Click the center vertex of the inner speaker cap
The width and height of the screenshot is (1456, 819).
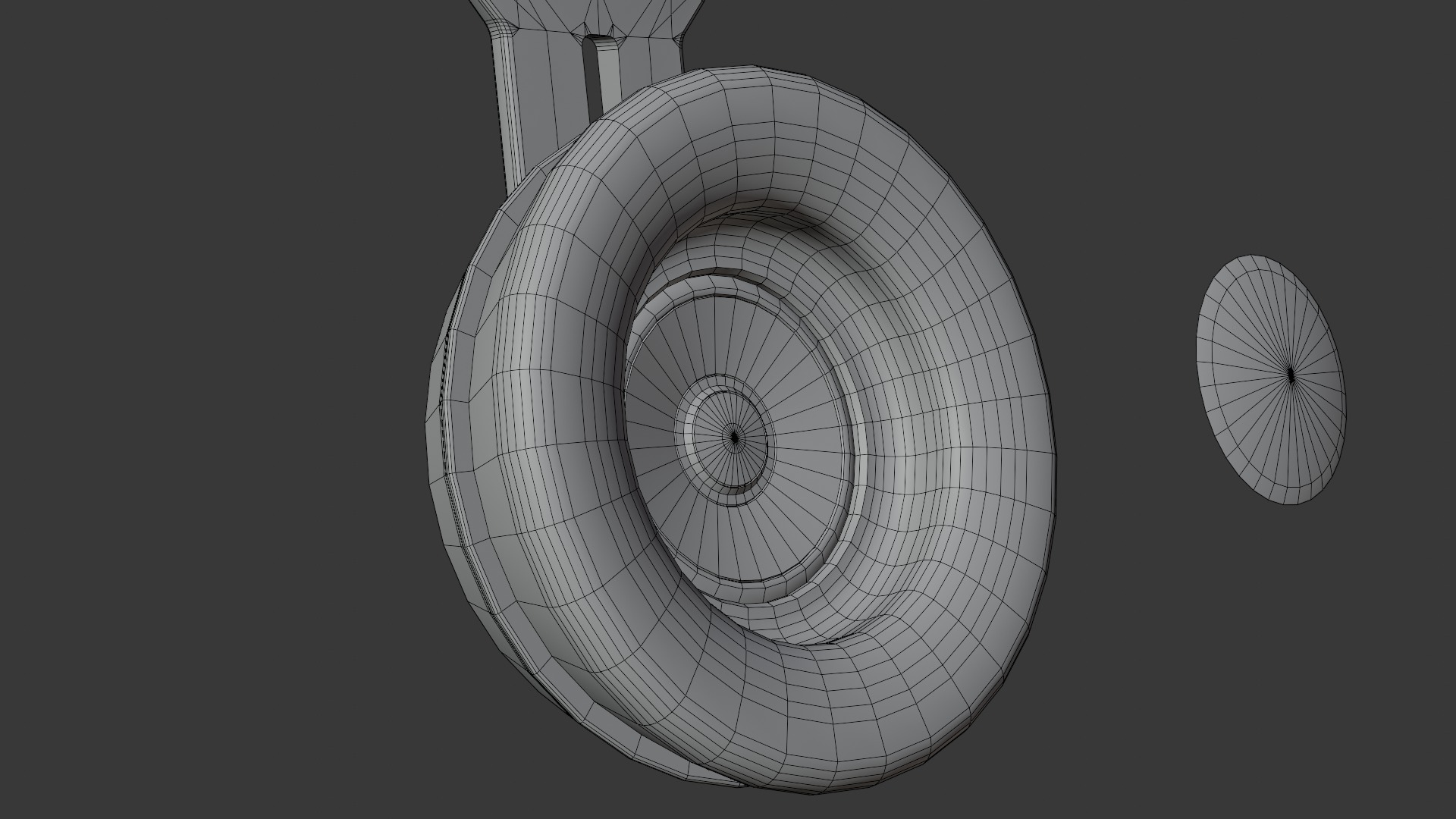(734, 438)
